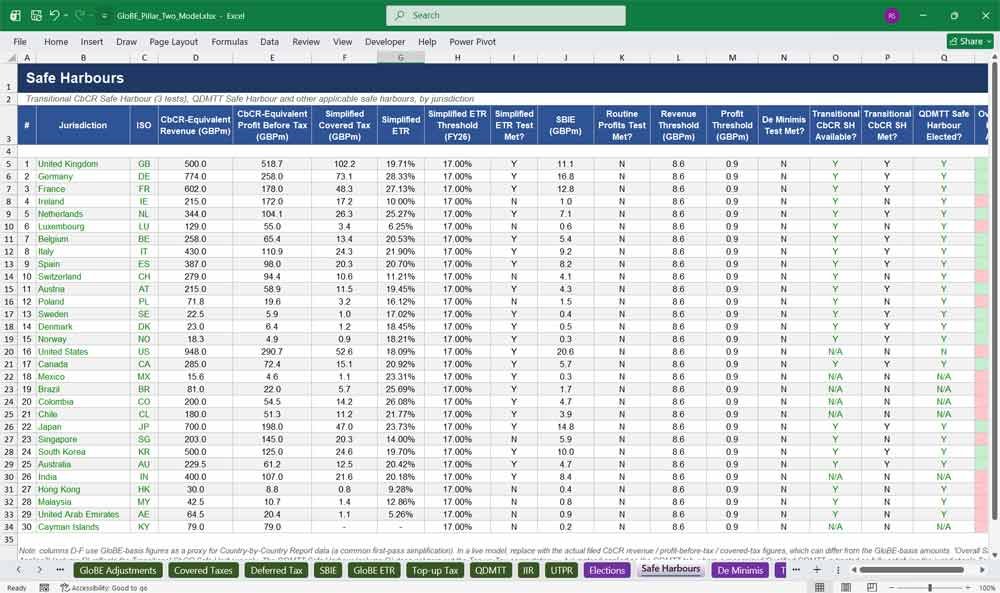Switch to the GloBE ETR sheet tab
Viewport: 1000px width, 593px height.
[x=374, y=570]
